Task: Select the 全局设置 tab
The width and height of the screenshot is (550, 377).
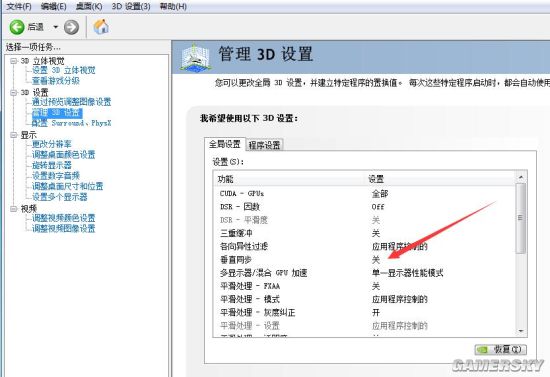Action: (x=225, y=144)
